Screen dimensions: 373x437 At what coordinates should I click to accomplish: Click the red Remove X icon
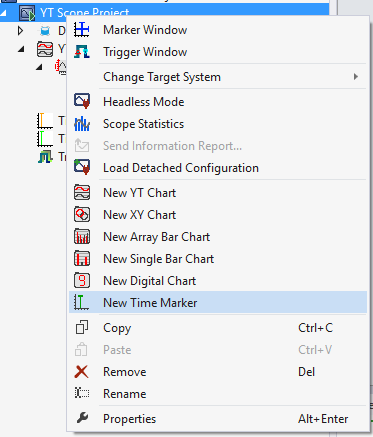tap(82, 371)
